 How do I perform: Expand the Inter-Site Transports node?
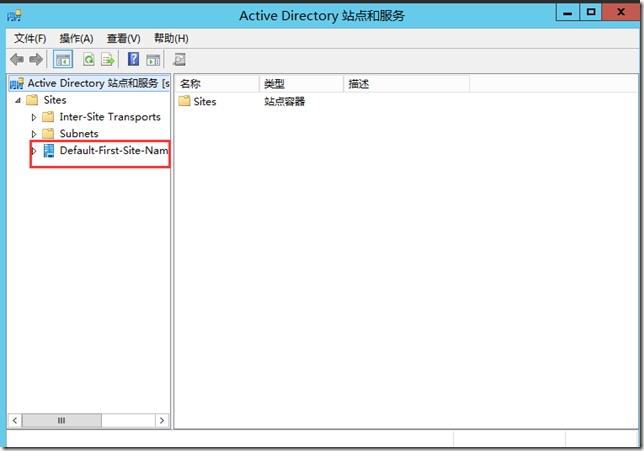tap(34, 117)
